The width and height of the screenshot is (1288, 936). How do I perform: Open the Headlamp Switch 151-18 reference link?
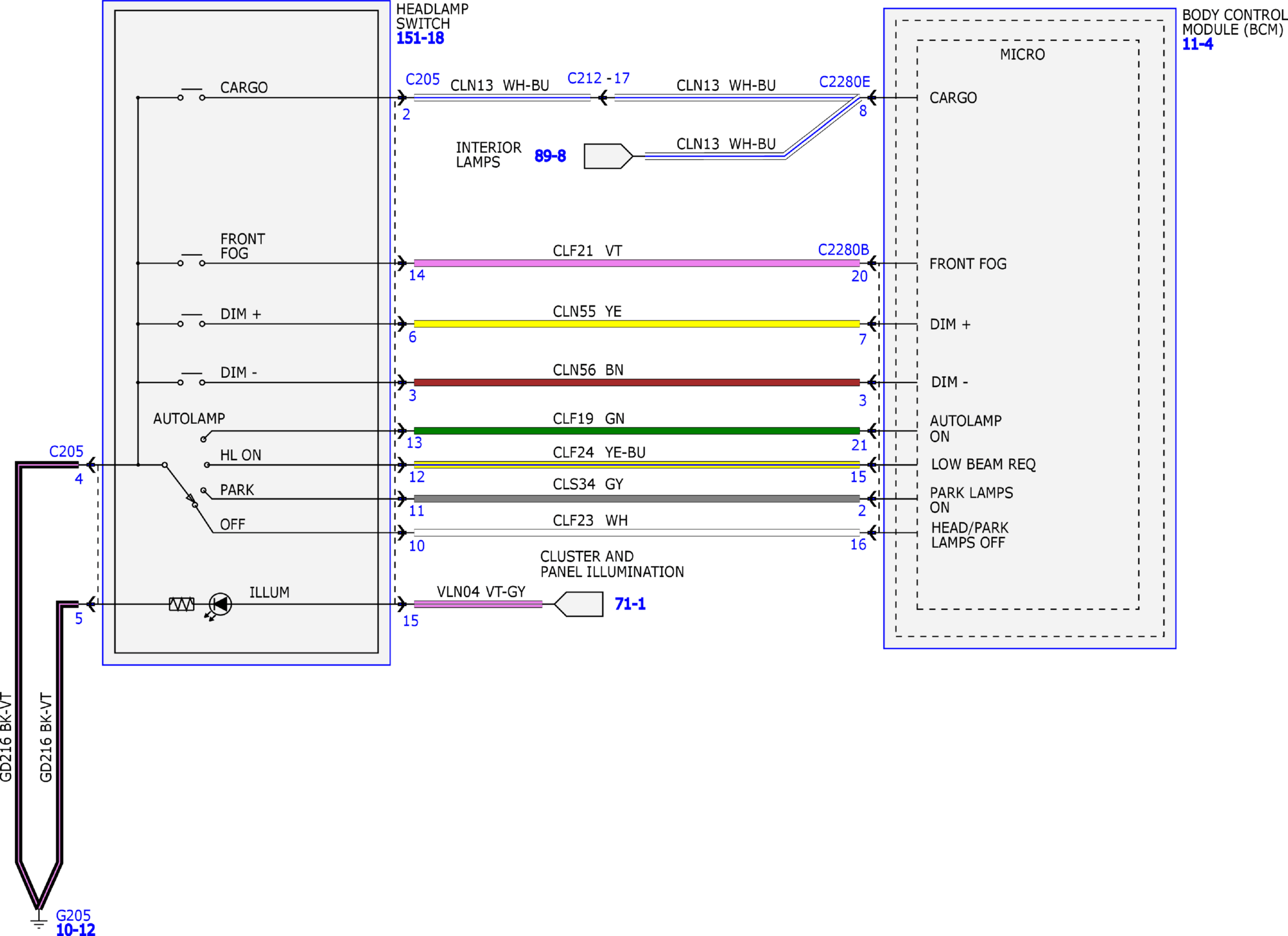pos(420,38)
